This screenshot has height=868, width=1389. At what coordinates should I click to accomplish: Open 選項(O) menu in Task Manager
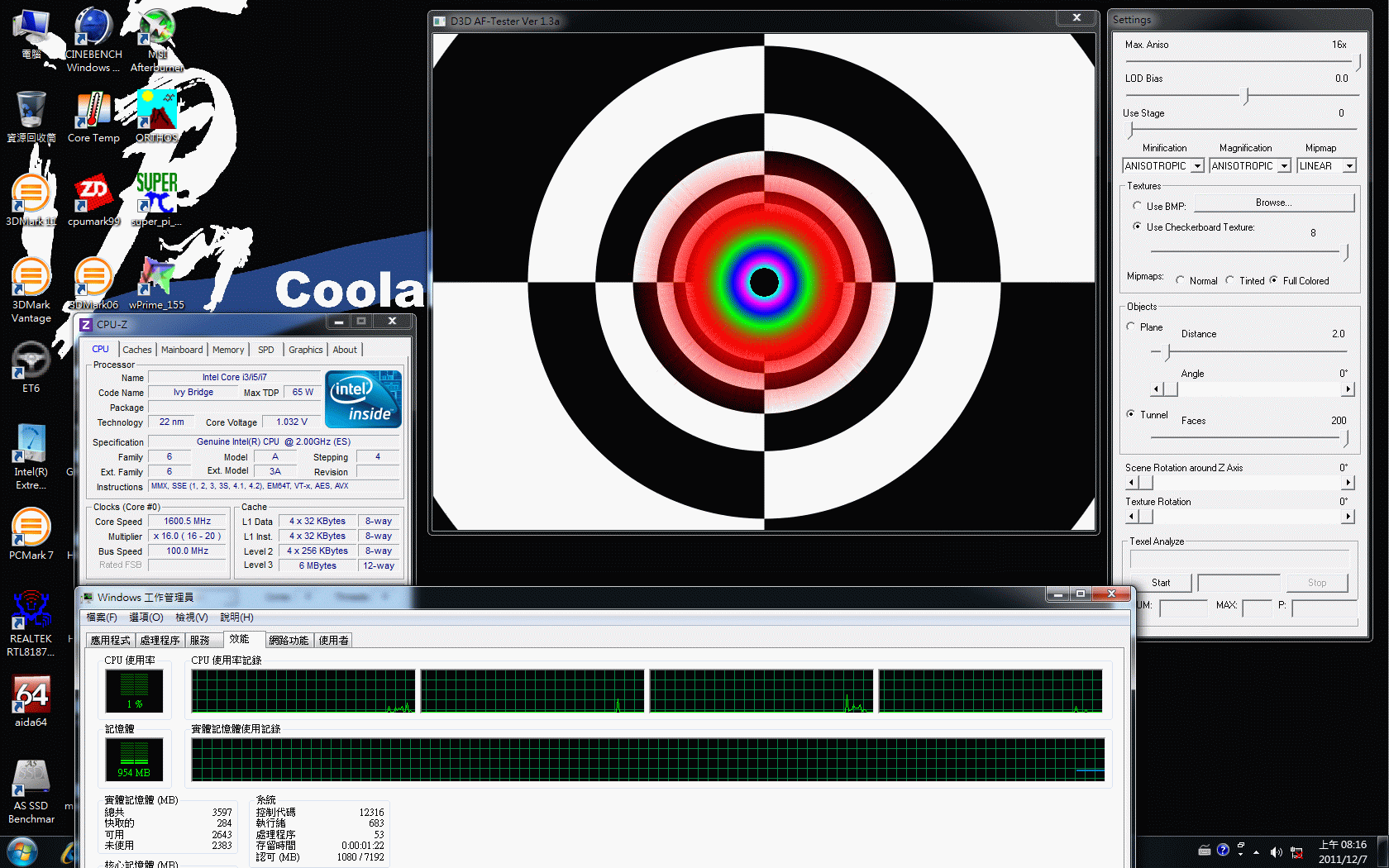click(146, 618)
